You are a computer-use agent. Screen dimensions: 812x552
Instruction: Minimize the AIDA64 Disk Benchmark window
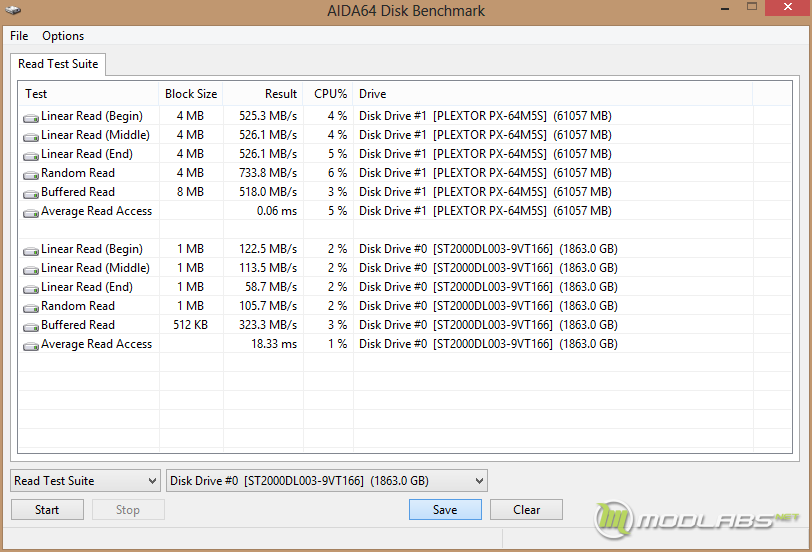725,8
